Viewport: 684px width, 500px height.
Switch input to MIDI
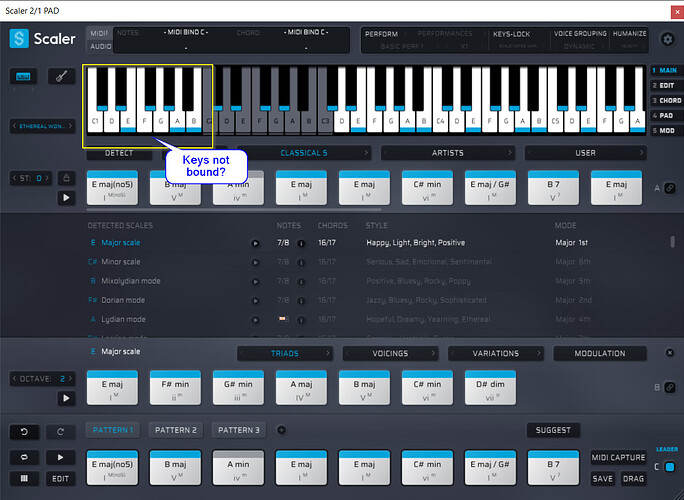click(99, 33)
